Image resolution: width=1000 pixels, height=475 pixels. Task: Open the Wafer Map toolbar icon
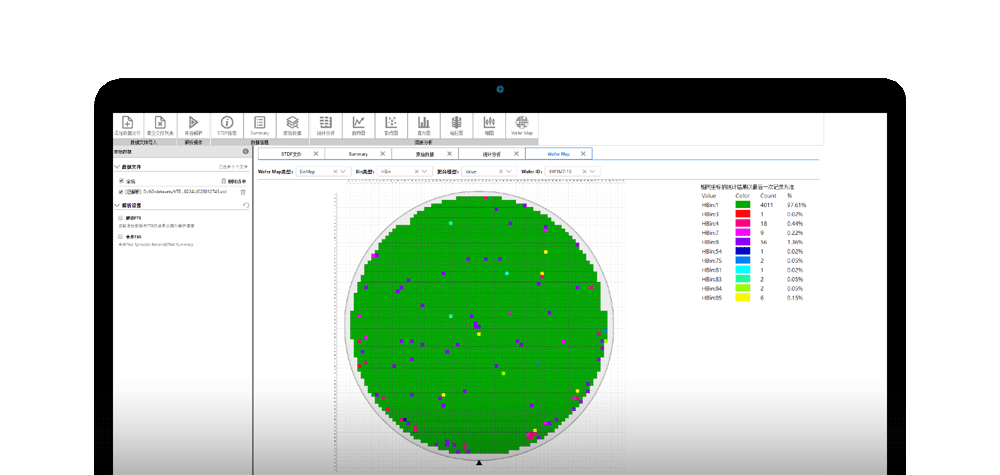tap(522, 122)
